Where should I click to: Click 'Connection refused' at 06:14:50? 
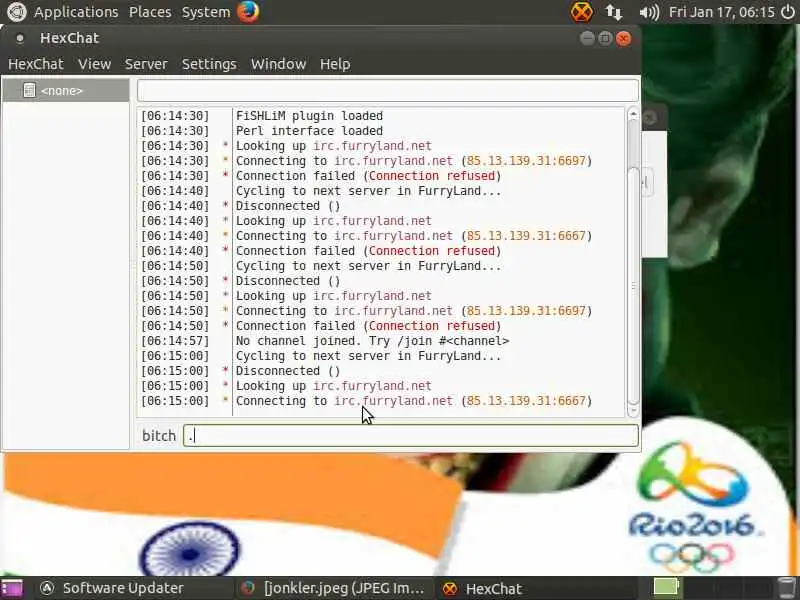(x=432, y=326)
